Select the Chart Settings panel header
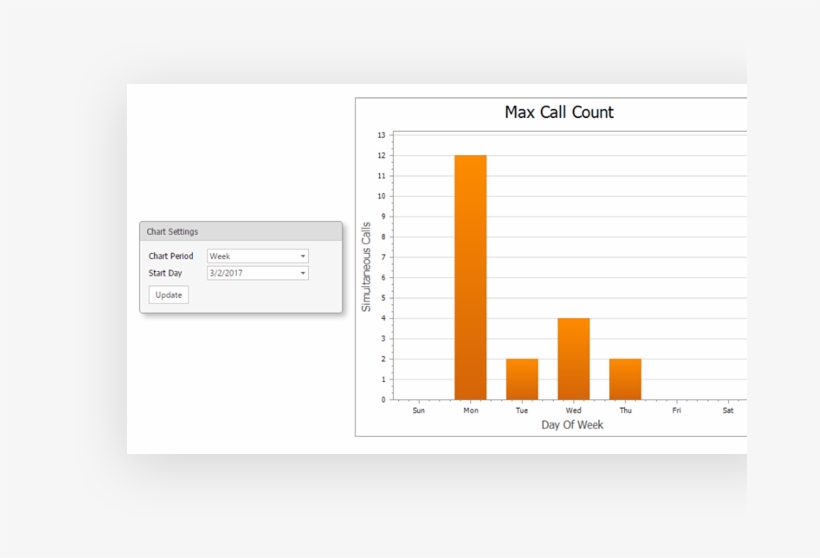820x558 pixels. (240, 231)
